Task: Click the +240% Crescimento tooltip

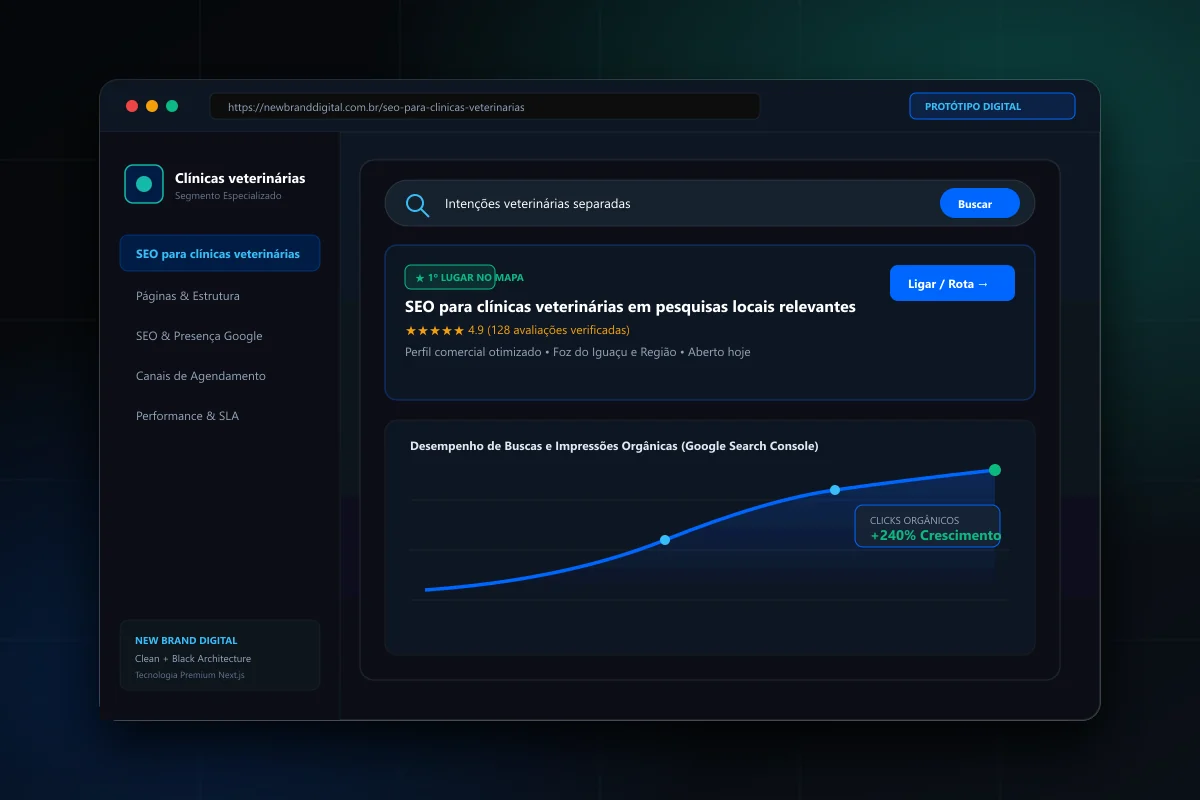Action: (927, 526)
